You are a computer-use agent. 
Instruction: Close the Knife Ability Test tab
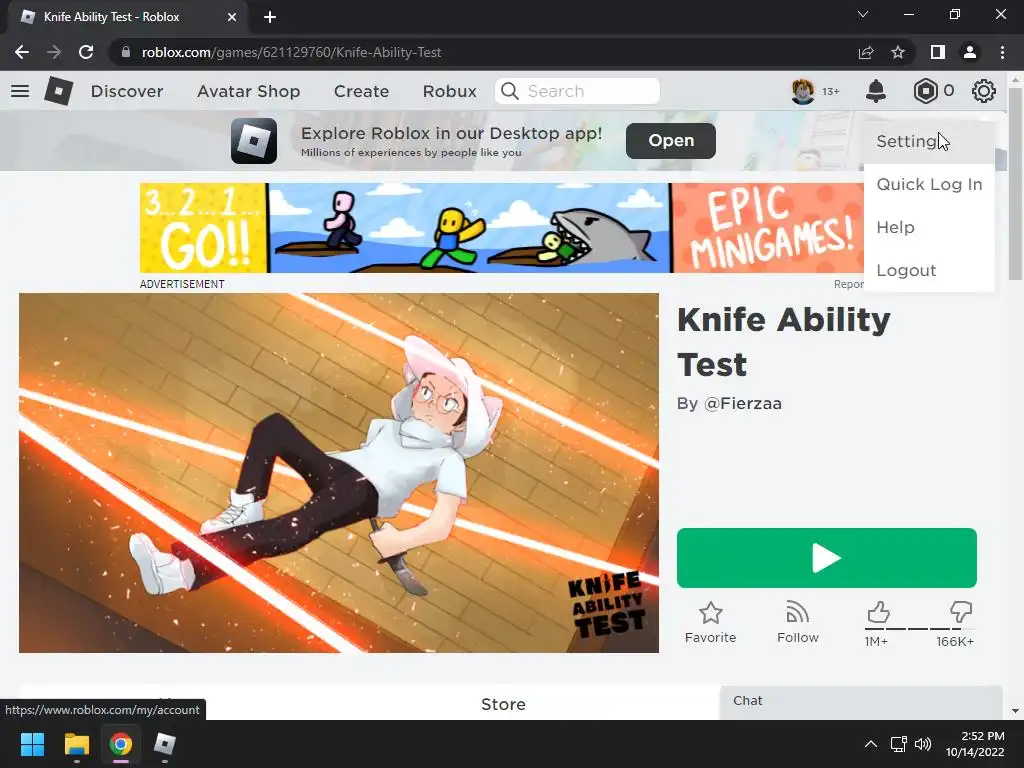click(232, 17)
